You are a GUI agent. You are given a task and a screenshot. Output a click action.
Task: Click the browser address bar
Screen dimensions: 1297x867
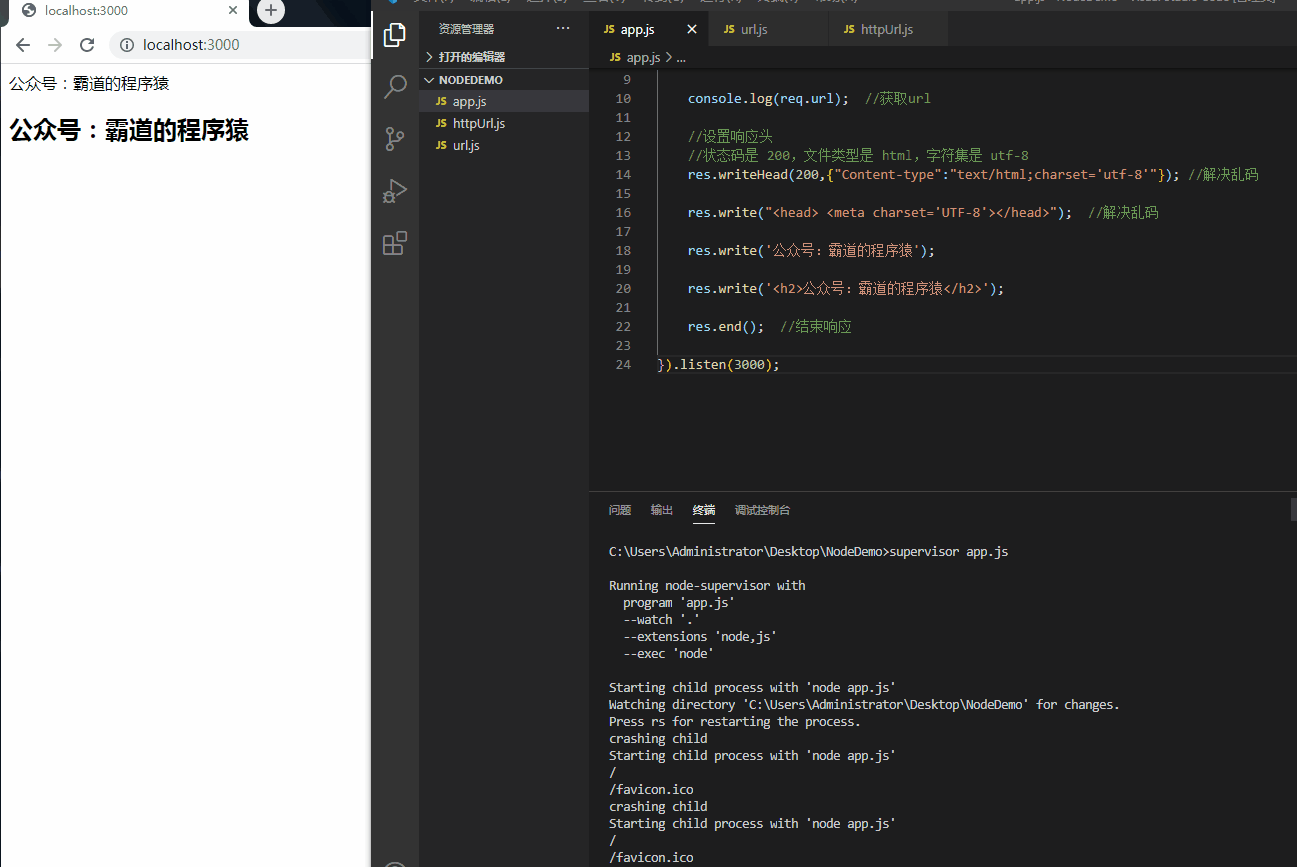pyautogui.click(x=240, y=45)
